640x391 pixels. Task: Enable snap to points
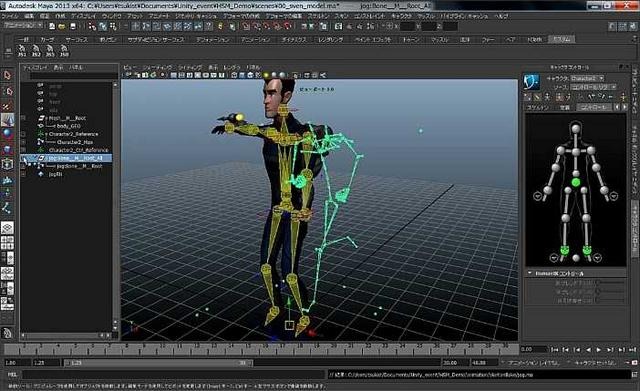point(267,26)
